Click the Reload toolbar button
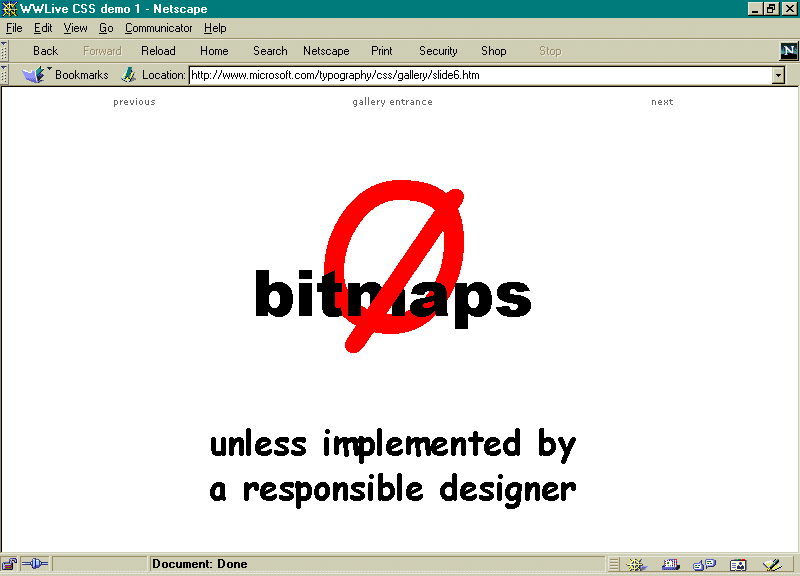The width and height of the screenshot is (800, 576). pyautogui.click(x=158, y=51)
